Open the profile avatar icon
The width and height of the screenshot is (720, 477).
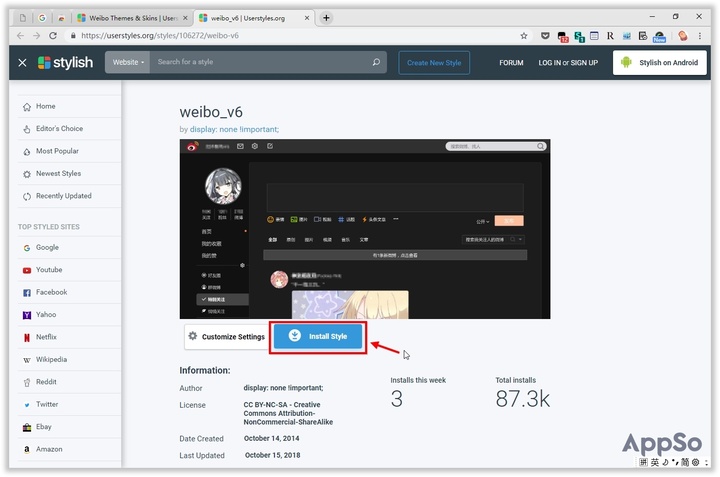coord(683,36)
